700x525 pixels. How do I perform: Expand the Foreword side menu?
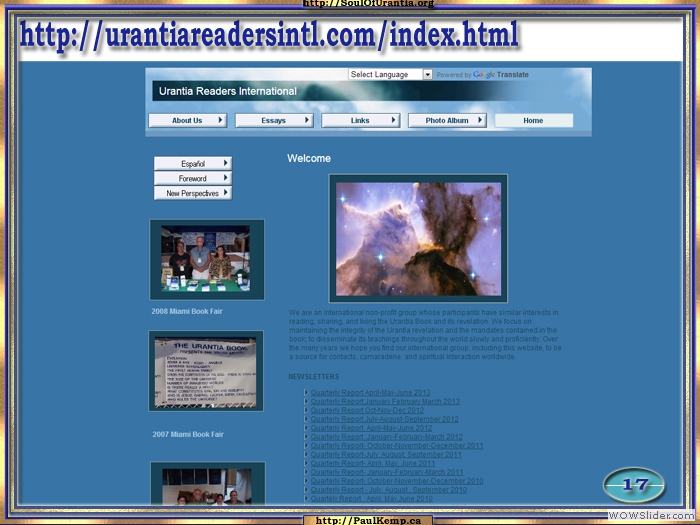pos(193,178)
